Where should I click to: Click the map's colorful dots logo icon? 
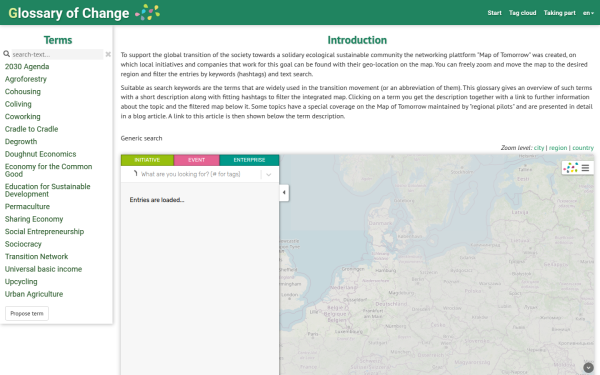[x=571, y=168]
